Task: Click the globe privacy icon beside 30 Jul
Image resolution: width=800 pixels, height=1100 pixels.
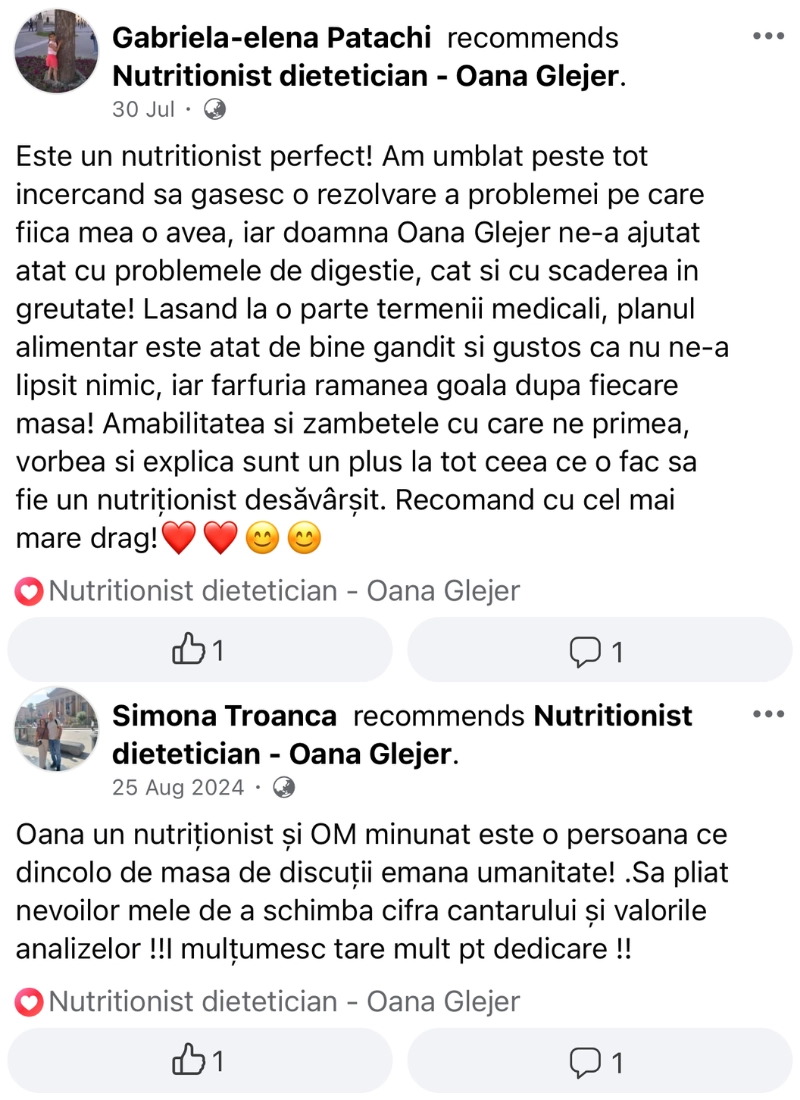Action: (215, 110)
